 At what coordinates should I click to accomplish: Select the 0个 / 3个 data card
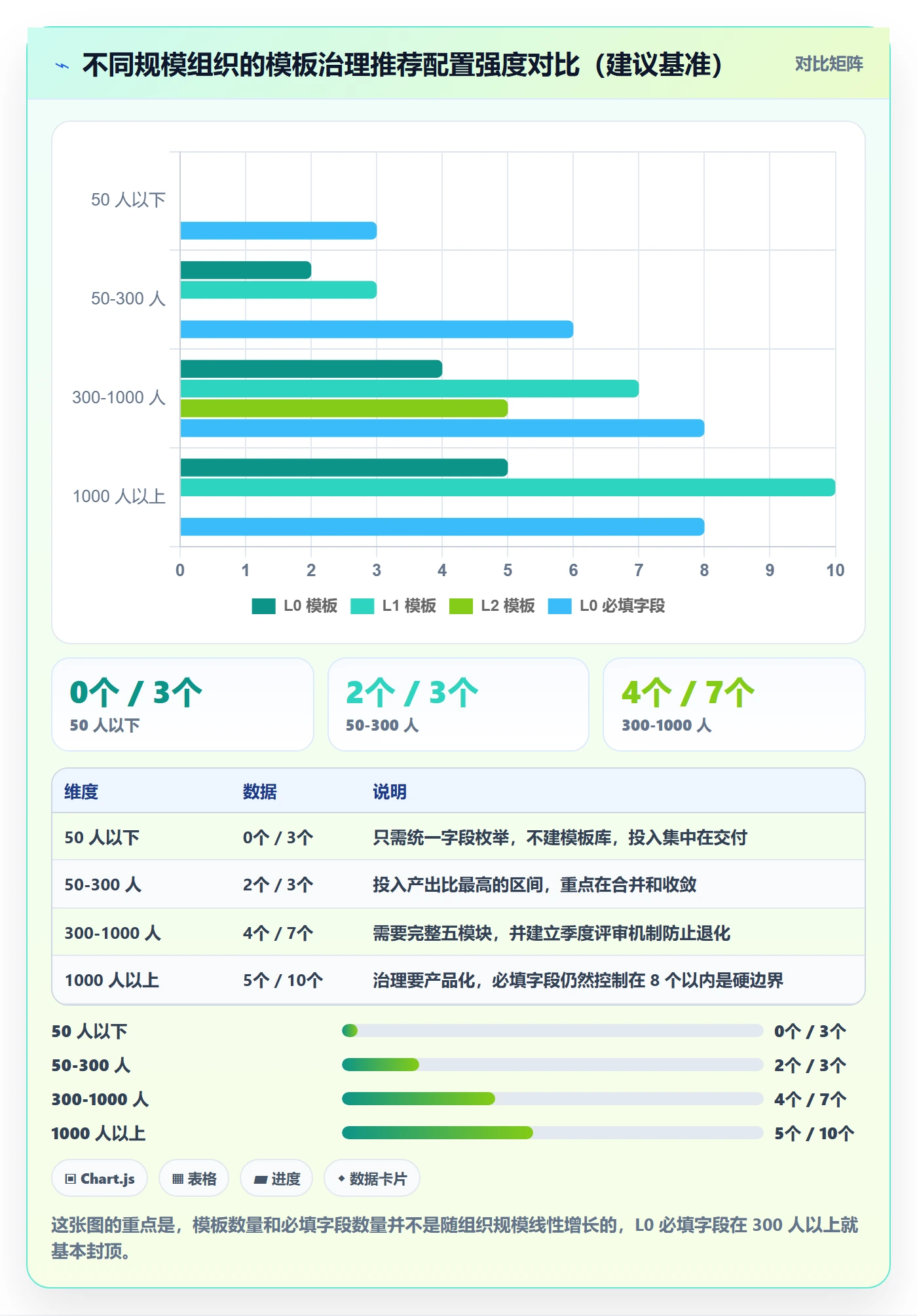click(x=183, y=704)
